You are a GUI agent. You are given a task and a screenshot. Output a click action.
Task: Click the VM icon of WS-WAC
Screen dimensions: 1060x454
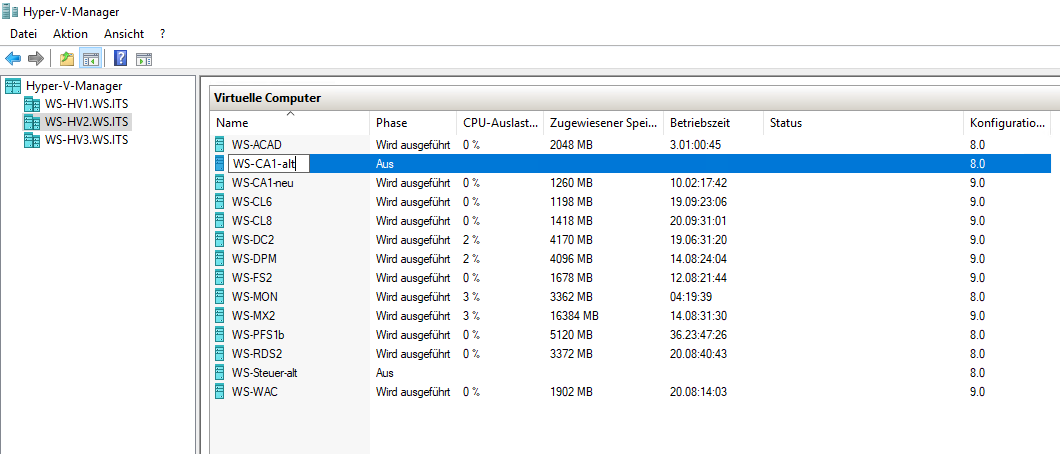click(x=219, y=391)
